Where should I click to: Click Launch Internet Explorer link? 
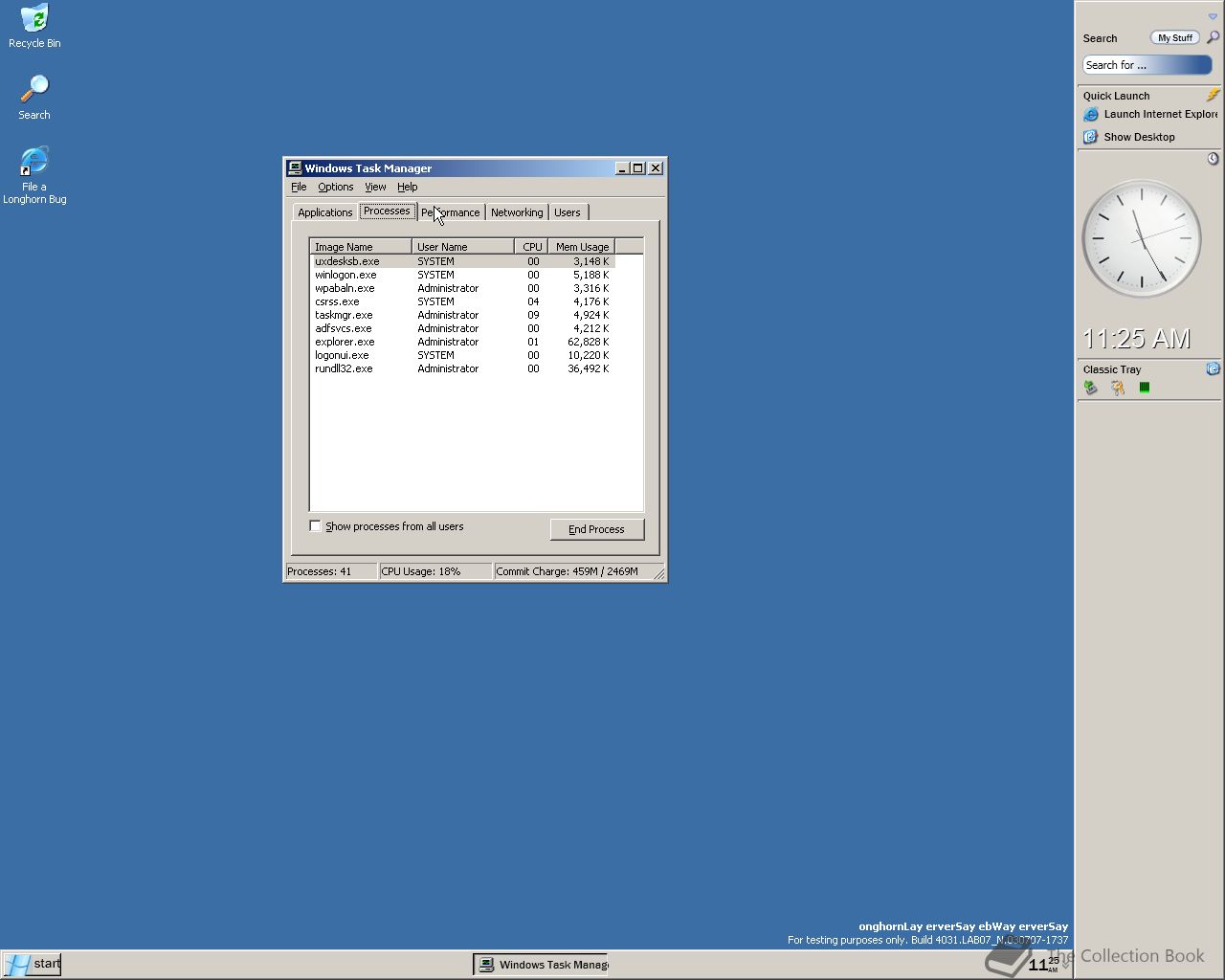tap(1161, 114)
